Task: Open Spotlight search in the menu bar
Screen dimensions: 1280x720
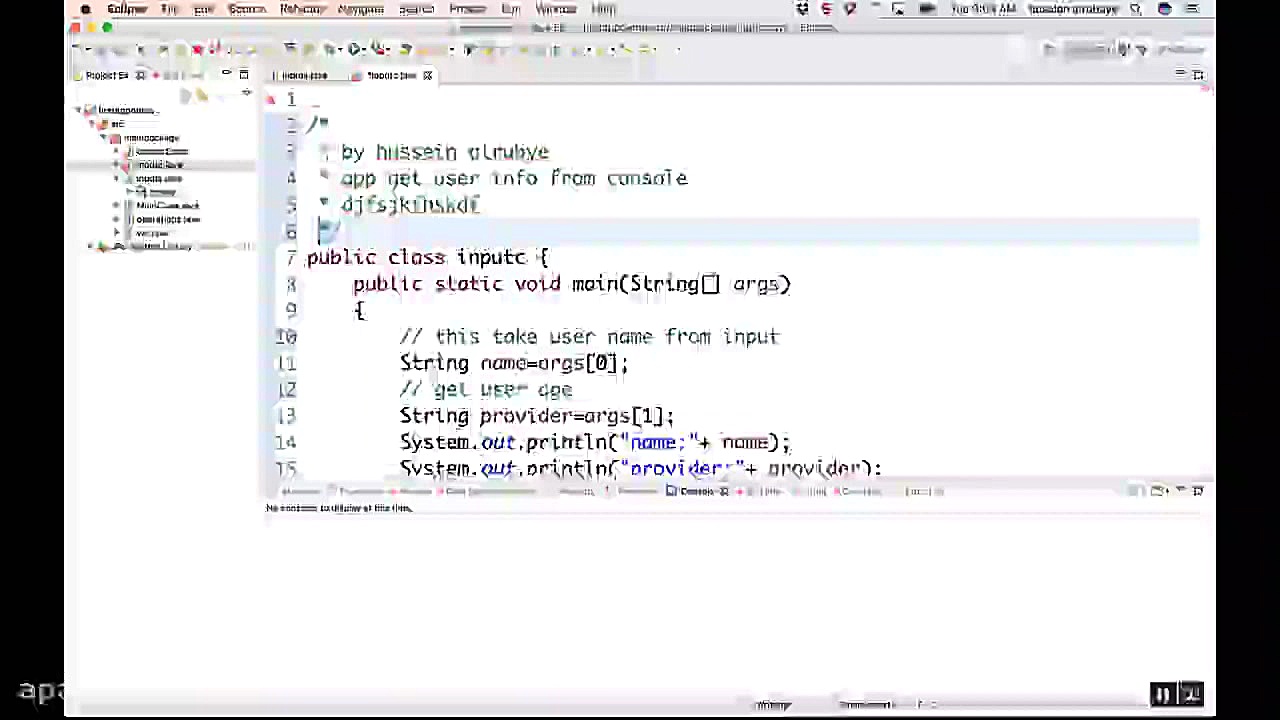Action: tap(1136, 9)
